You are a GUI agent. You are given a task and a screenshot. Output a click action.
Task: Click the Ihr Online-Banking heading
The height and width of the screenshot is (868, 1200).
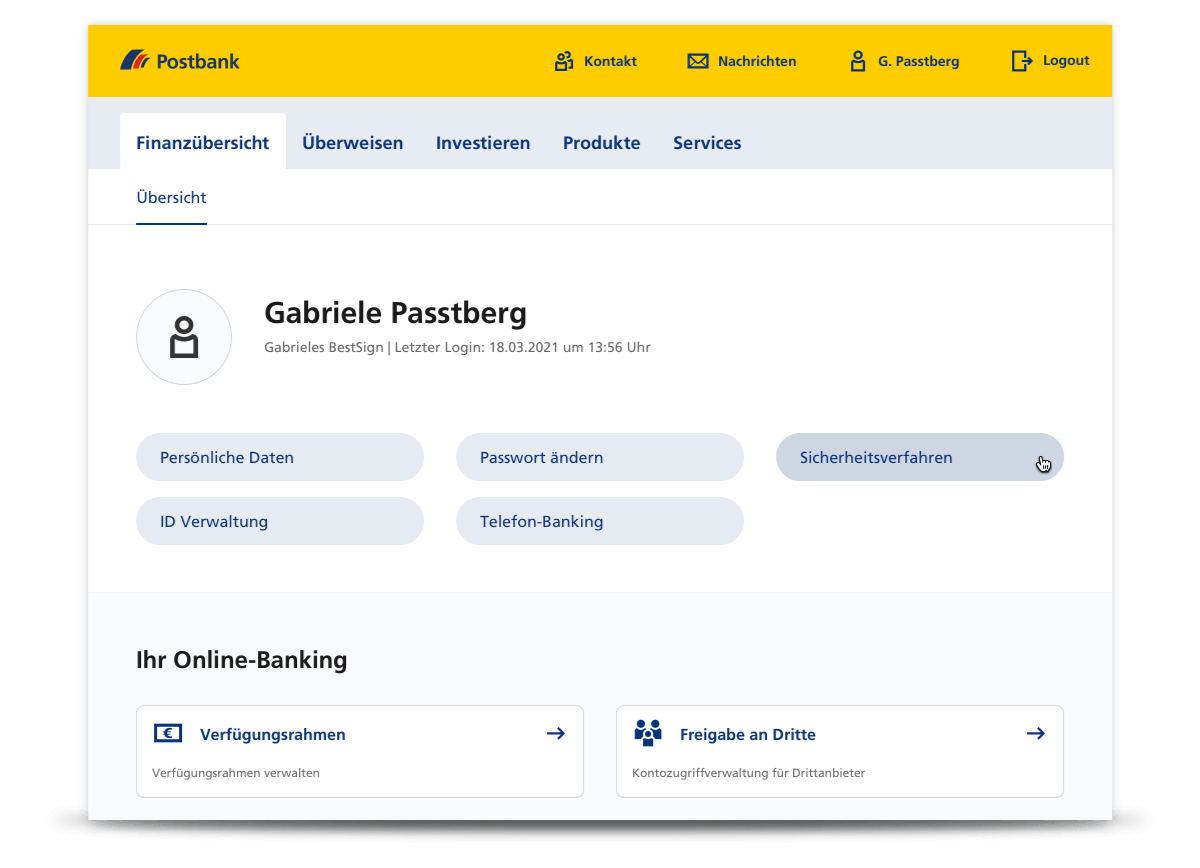(x=242, y=660)
